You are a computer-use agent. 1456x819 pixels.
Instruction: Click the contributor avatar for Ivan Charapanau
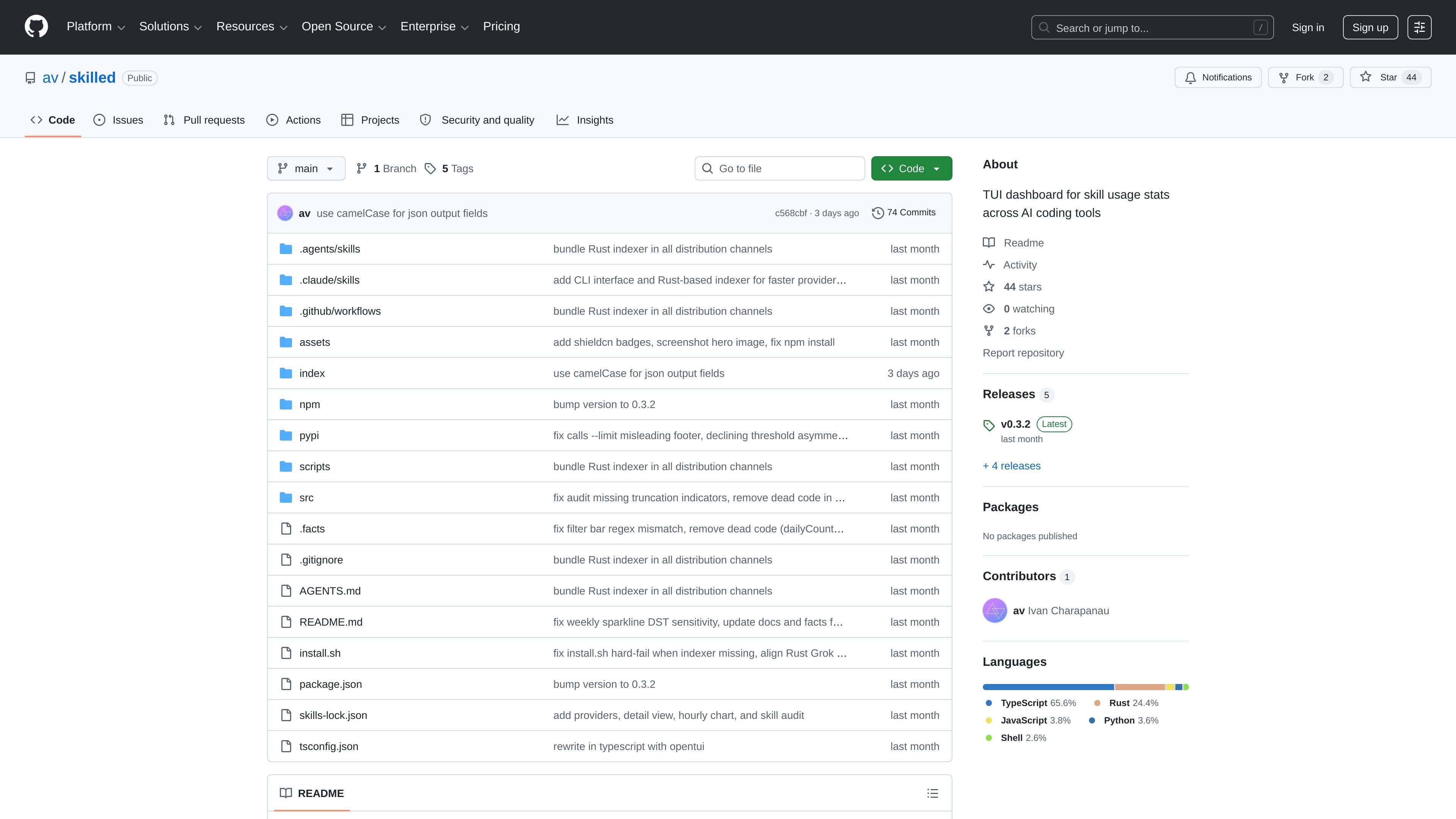[x=995, y=610]
